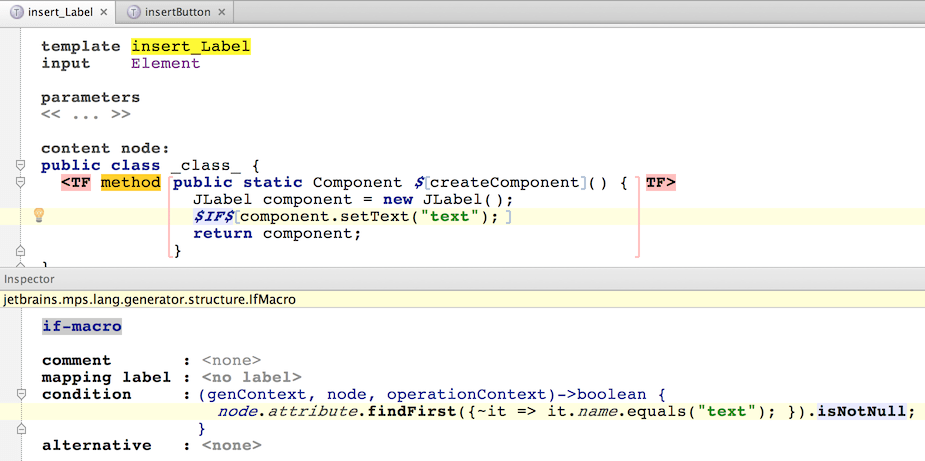
Task: Click the opening <TF template fragment marker
Action: (76, 183)
